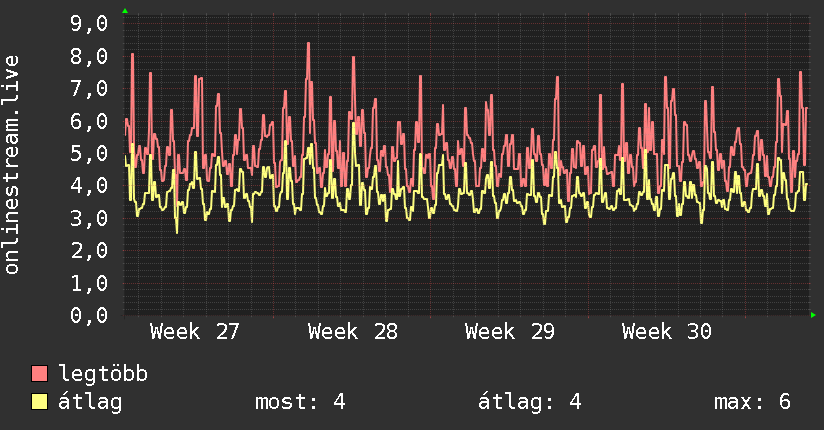Click the max: 6 statistic text
Viewport: 824px width, 430px height.
click(753, 402)
